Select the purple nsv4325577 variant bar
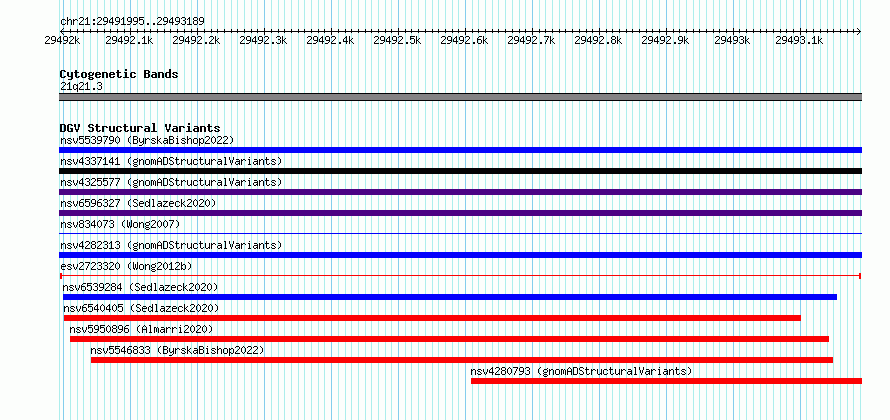This screenshot has height=420, width=890. (x=460, y=192)
